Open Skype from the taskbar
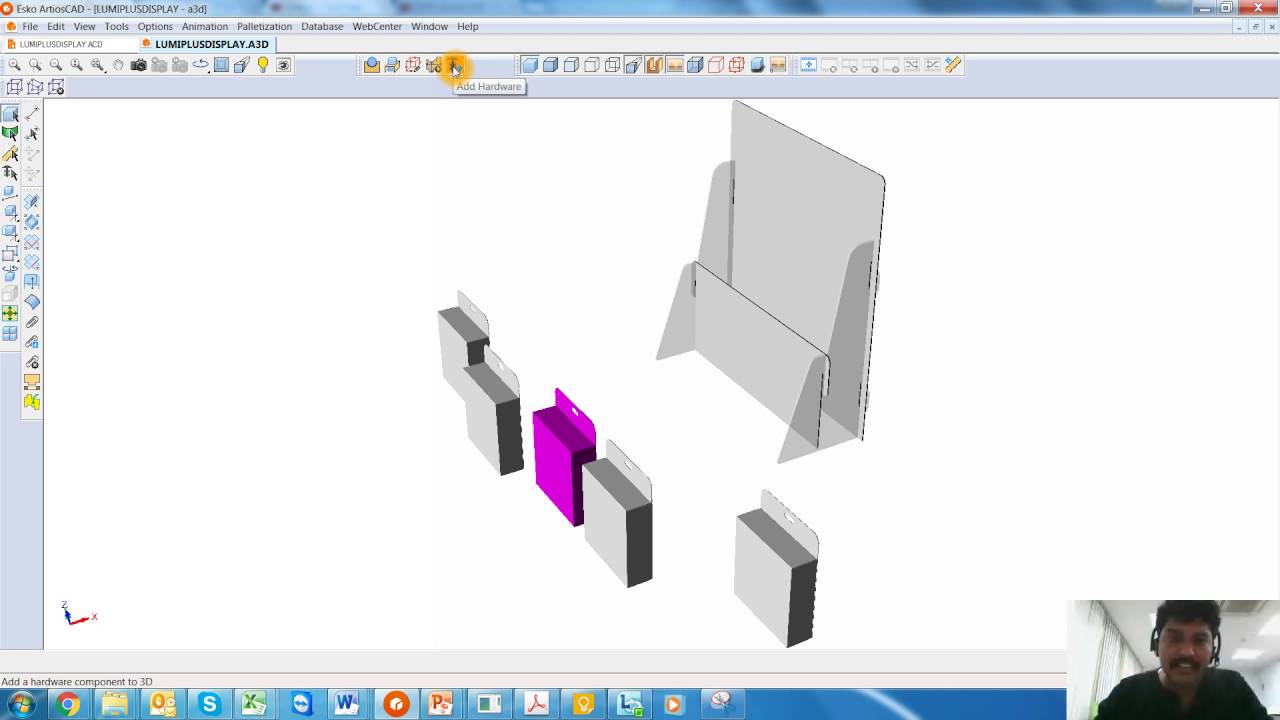Image resolution: width=1280 pixels, height=720 pixels. pos(209,704)
